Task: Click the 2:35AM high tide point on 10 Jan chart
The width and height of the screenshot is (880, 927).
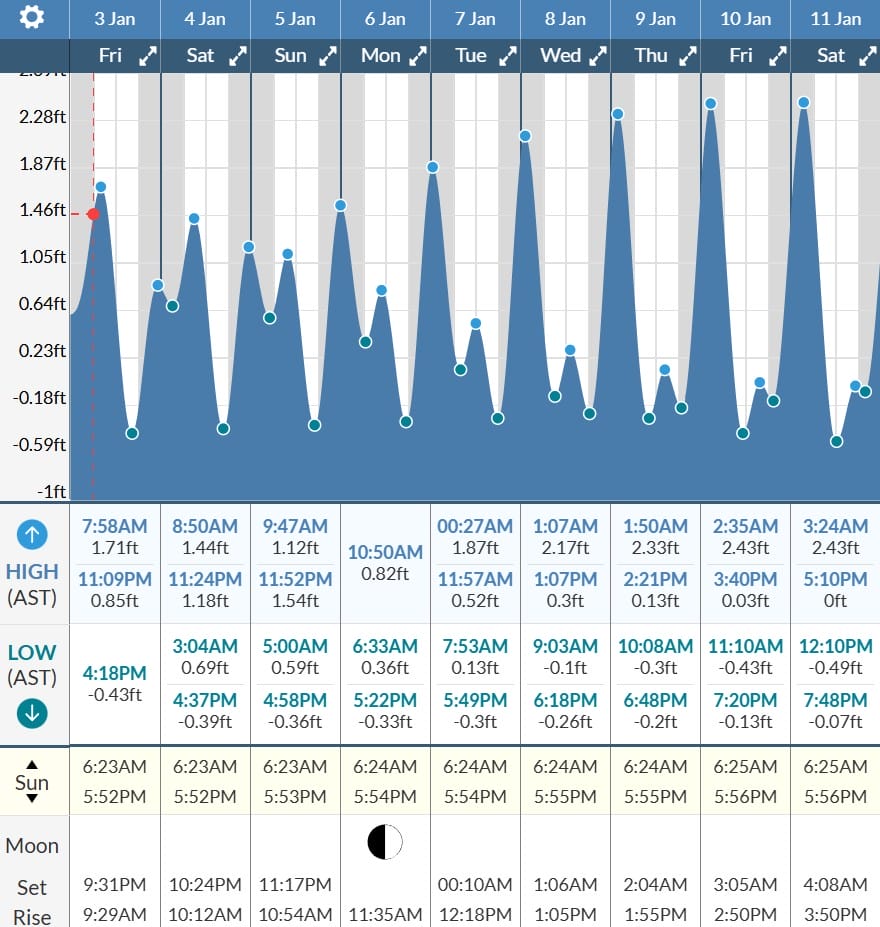Action: point(711,103)
